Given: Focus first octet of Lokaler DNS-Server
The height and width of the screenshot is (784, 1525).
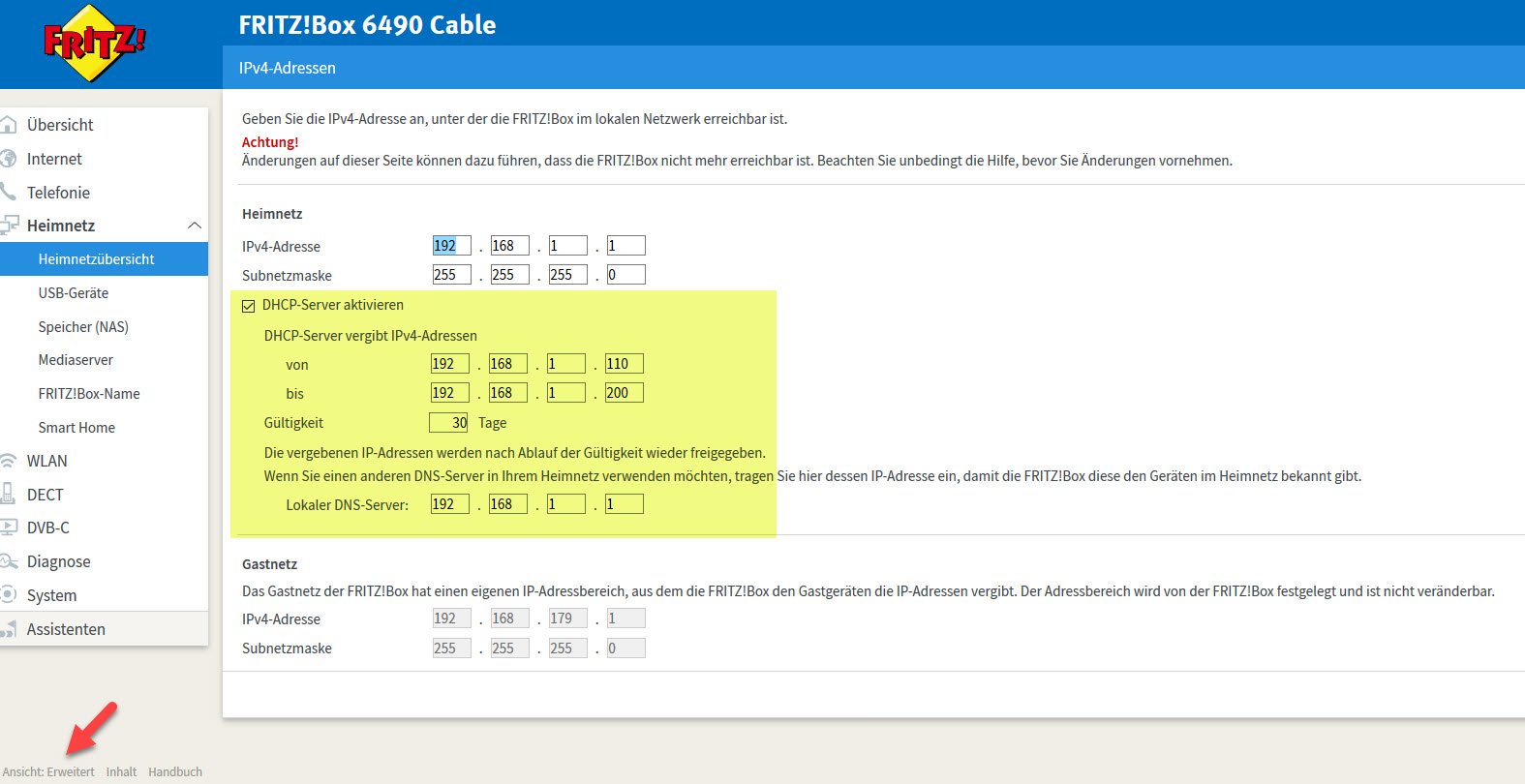Looking at the screenshot, I should (450, 504).
